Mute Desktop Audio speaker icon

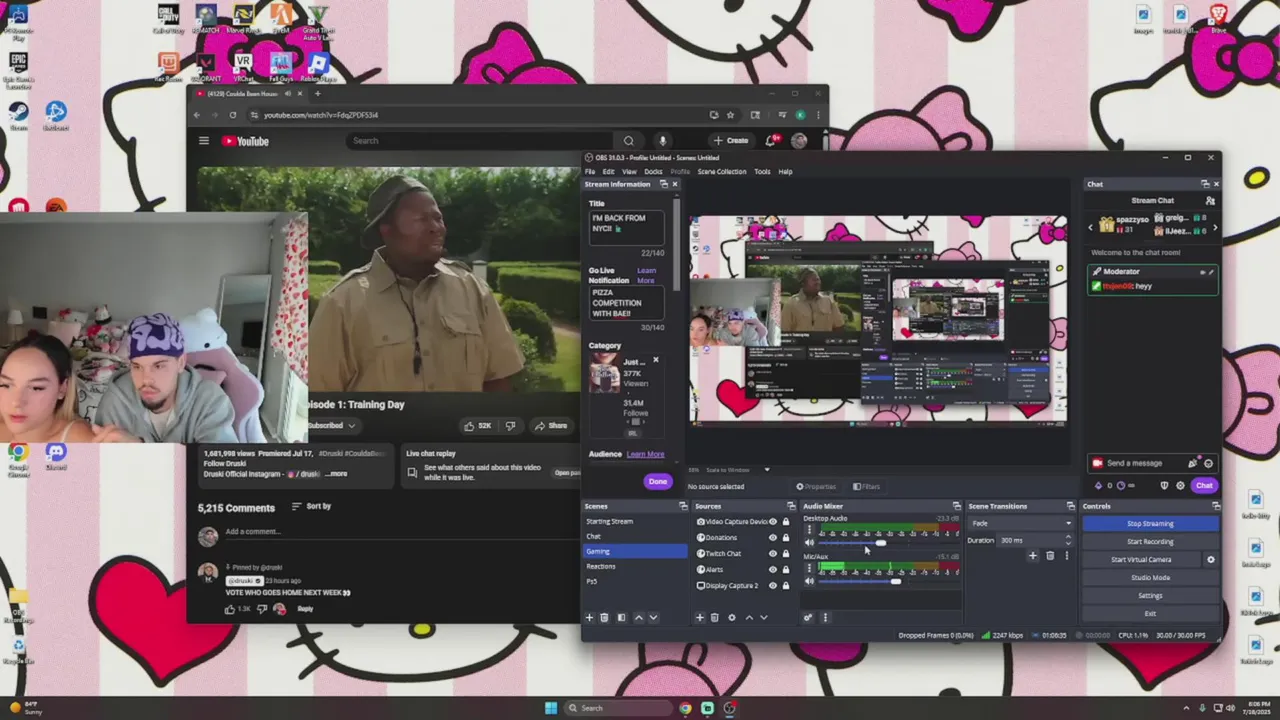pos(809,543)
